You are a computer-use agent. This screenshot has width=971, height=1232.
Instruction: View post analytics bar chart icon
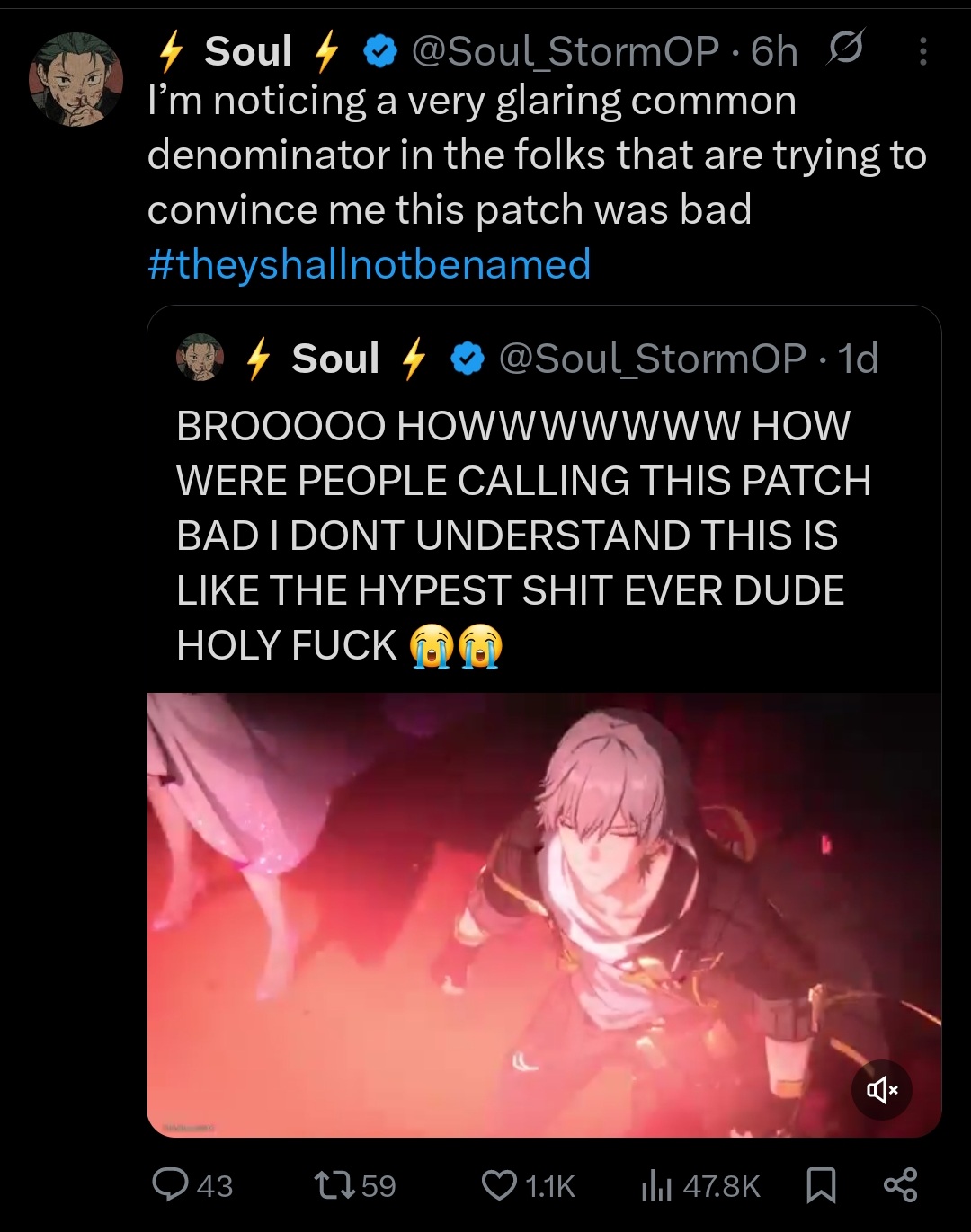tap(655, 1186)
